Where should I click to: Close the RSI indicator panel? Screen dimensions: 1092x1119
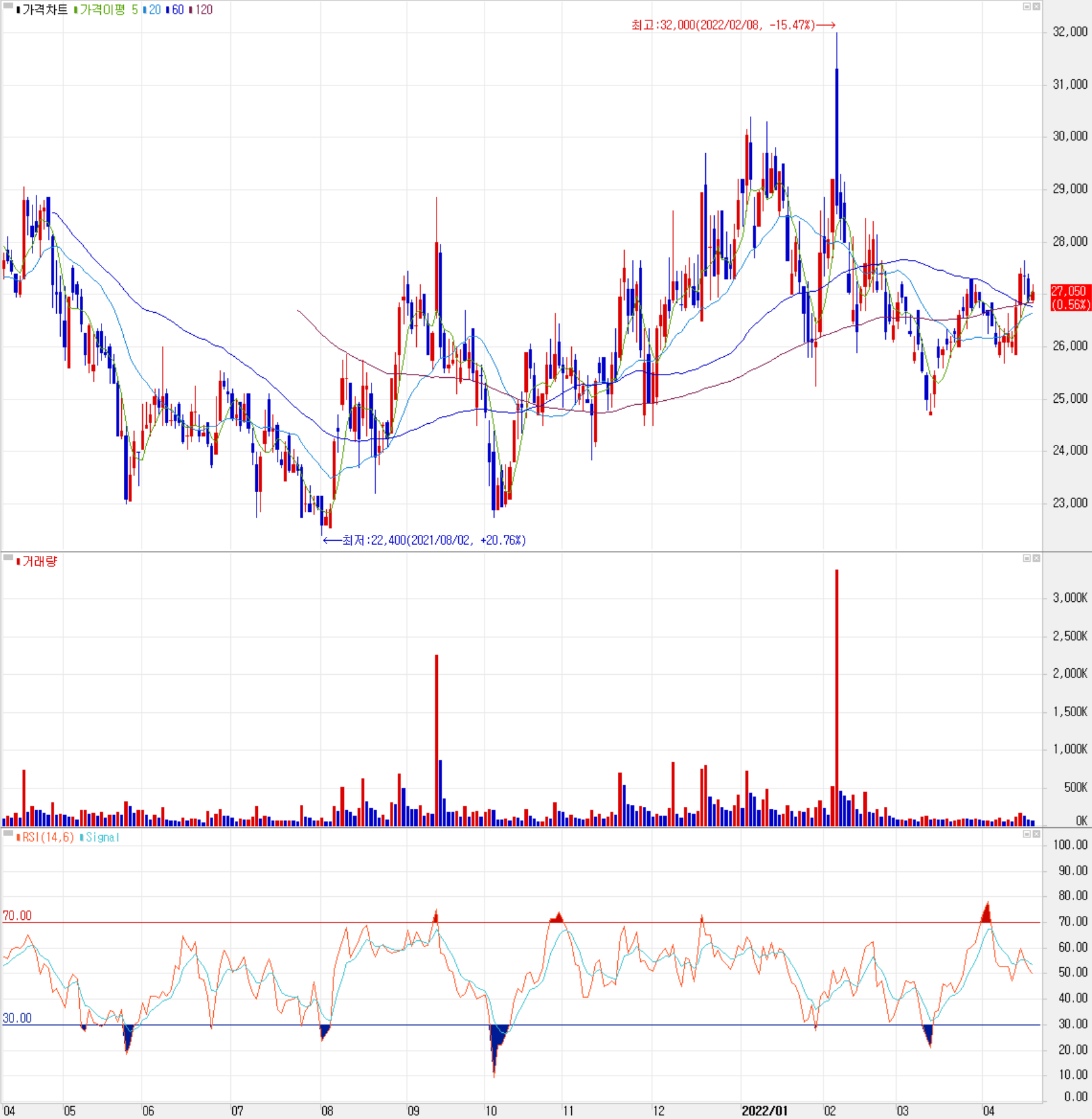1036,834
